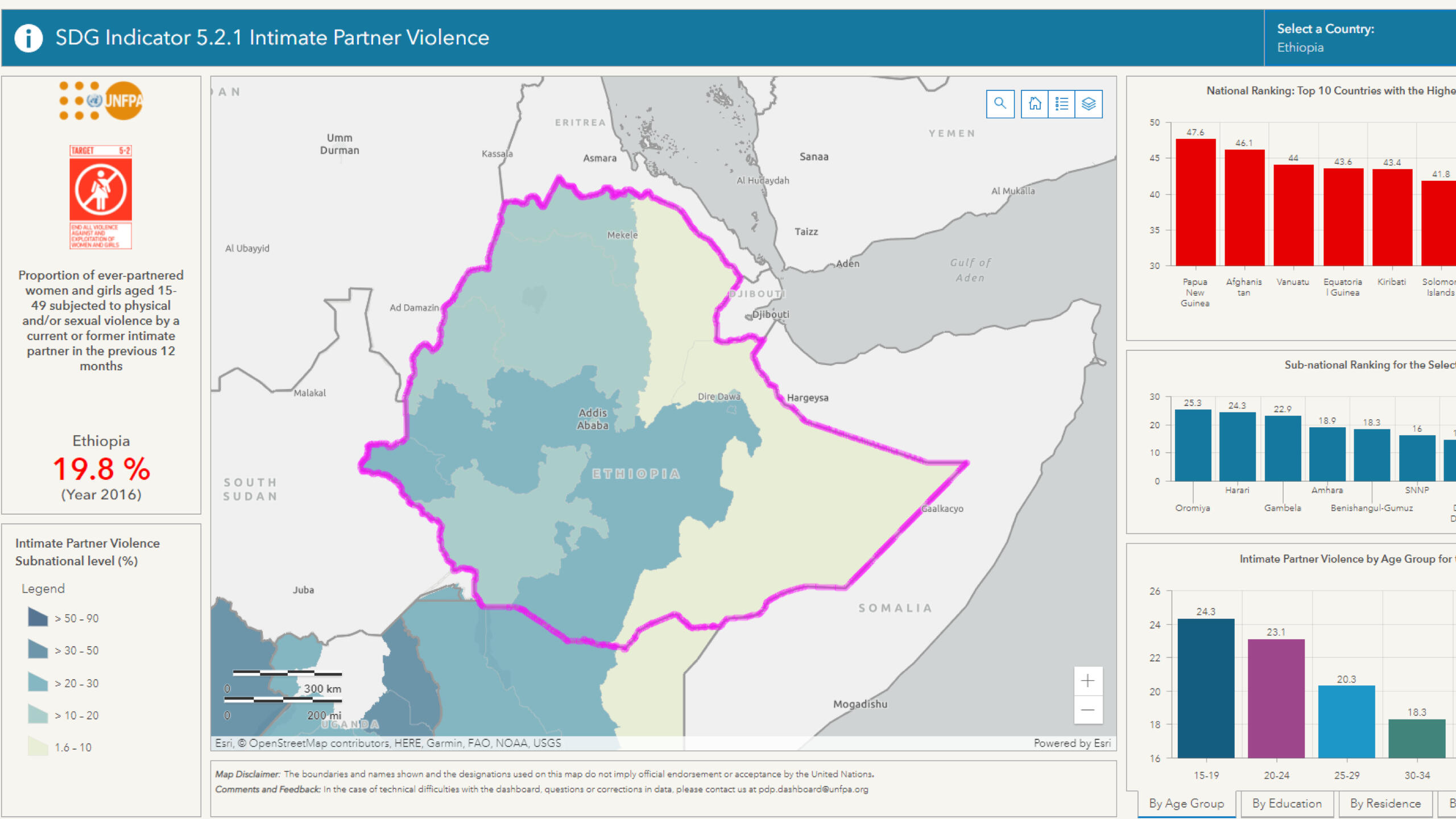Select the 20-24 age group bar

1276,698
